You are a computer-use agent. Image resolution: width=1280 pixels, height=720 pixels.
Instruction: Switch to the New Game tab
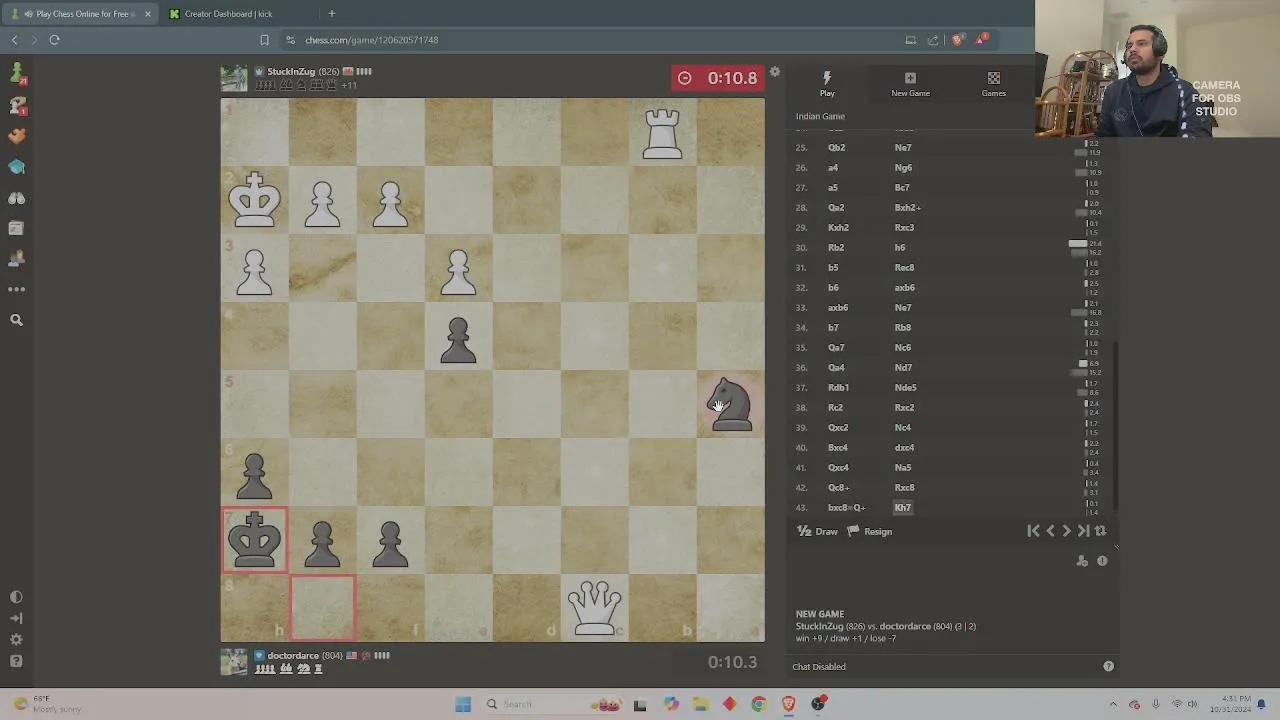[x=910, y=84]
